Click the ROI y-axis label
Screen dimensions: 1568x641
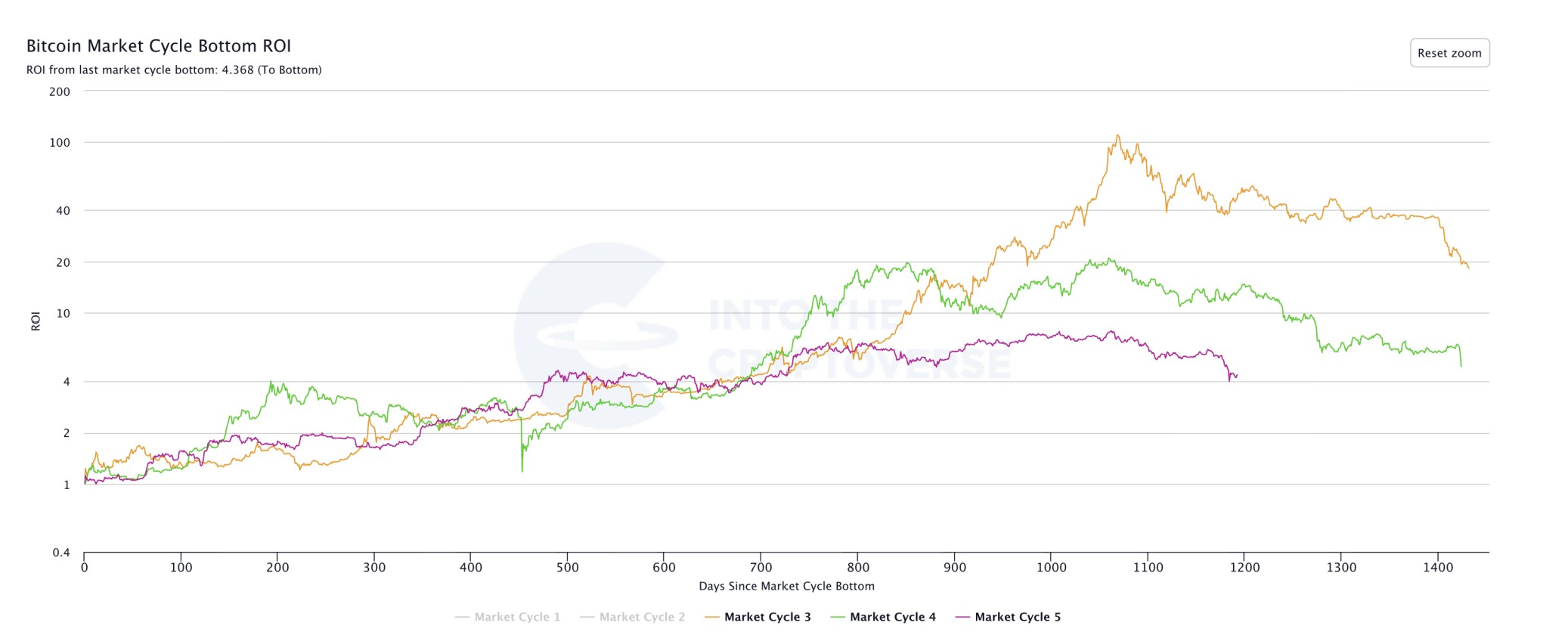tap(35, 320)
